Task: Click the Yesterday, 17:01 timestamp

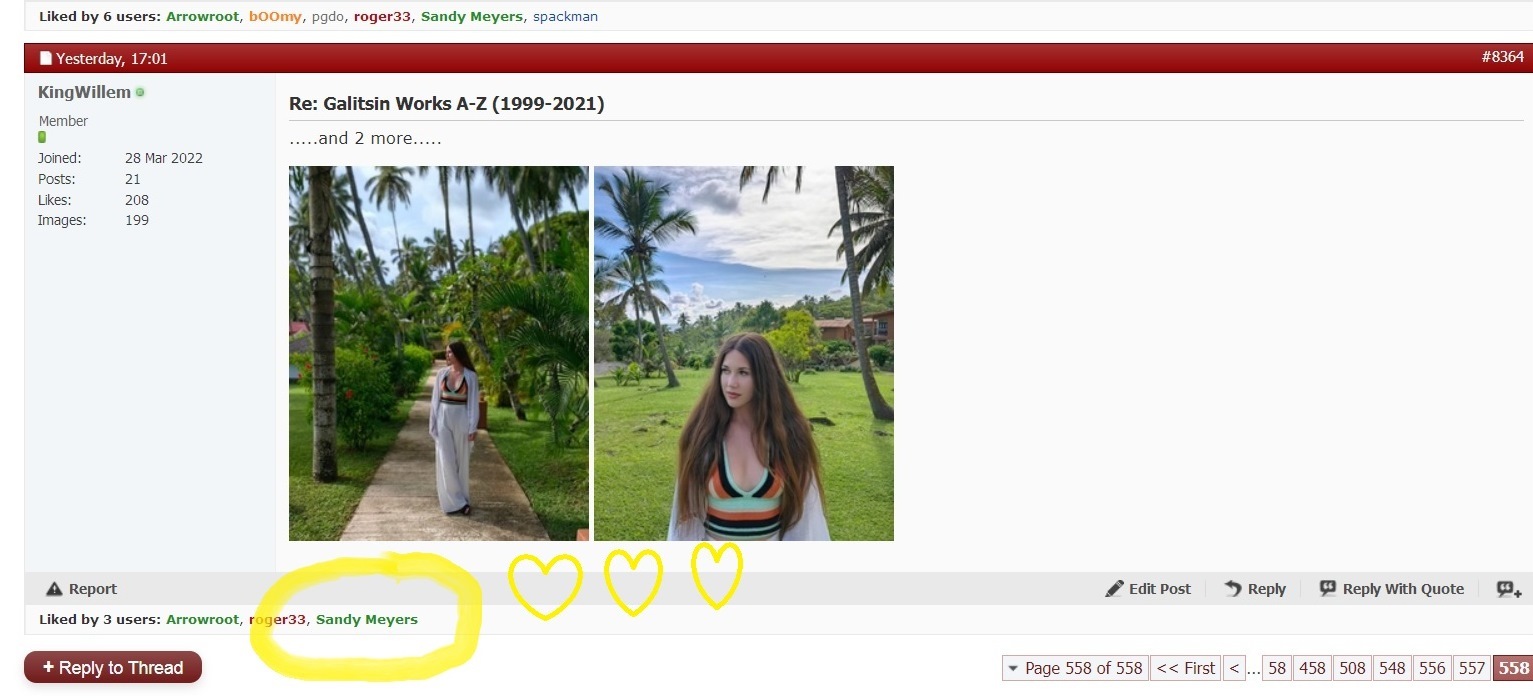Action: tap(112, 58)
